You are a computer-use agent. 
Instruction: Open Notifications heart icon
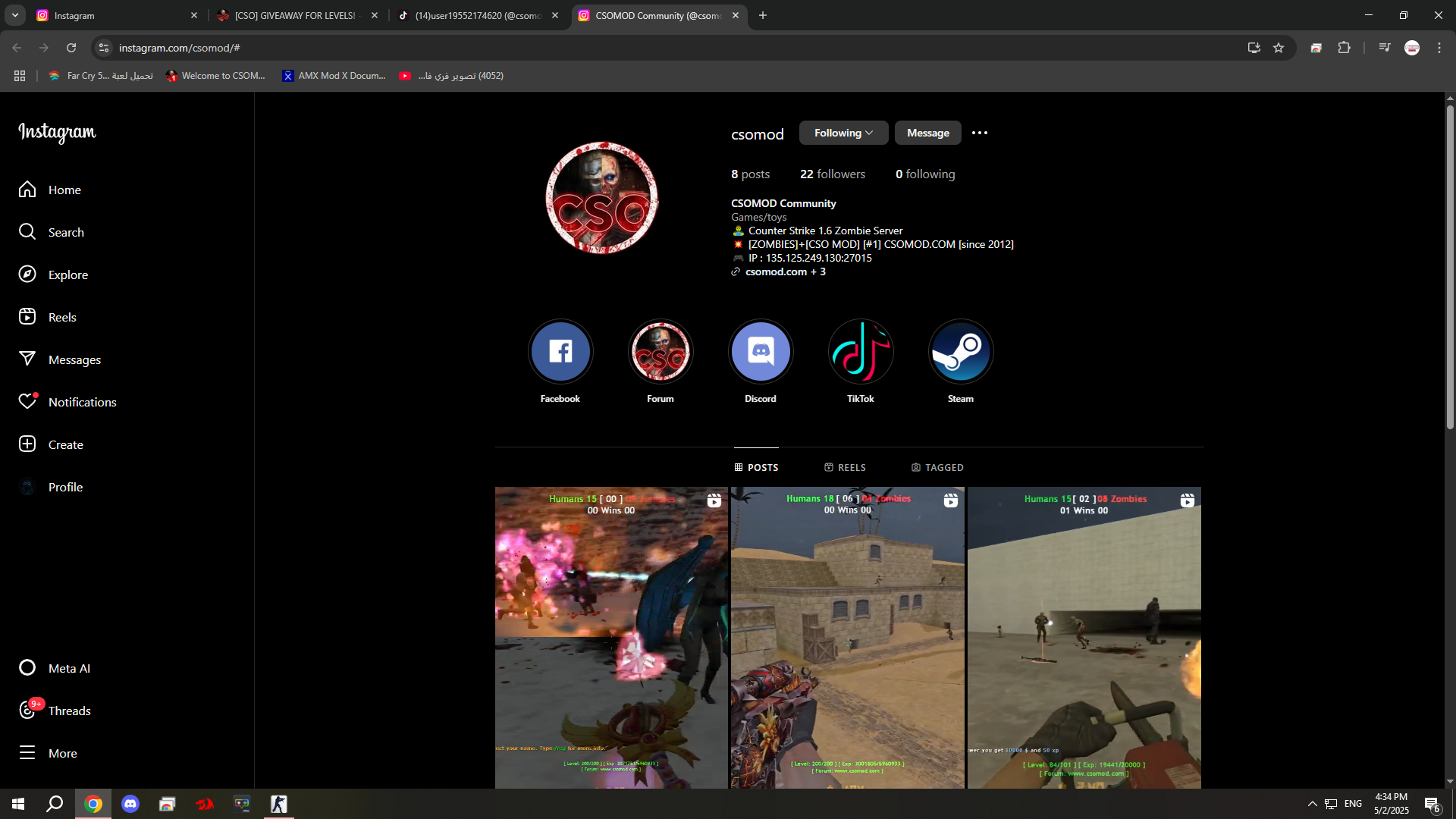pyautogui.click(x=27, y=402)
